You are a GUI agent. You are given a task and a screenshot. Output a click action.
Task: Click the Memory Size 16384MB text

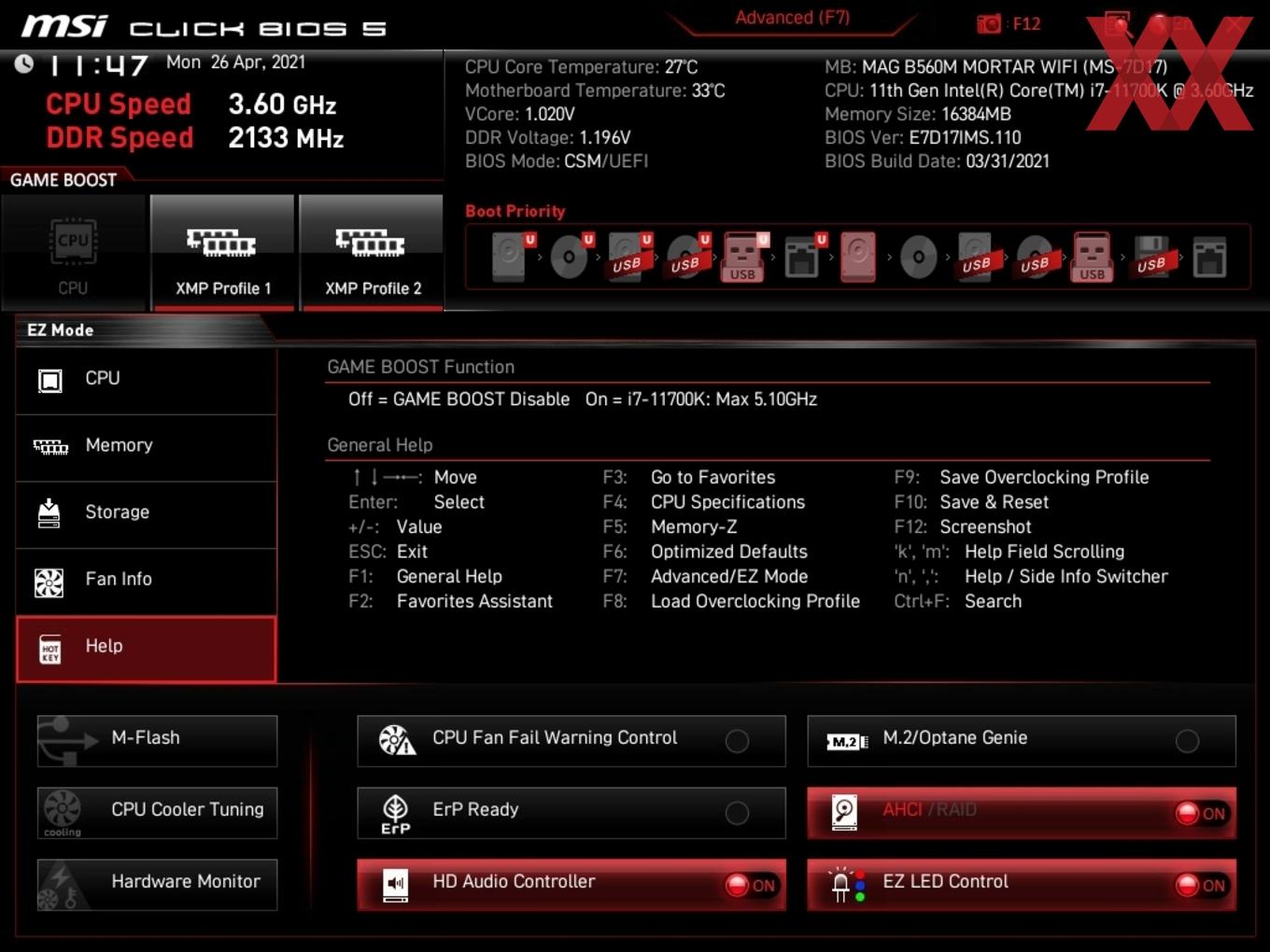pos(918,114)
